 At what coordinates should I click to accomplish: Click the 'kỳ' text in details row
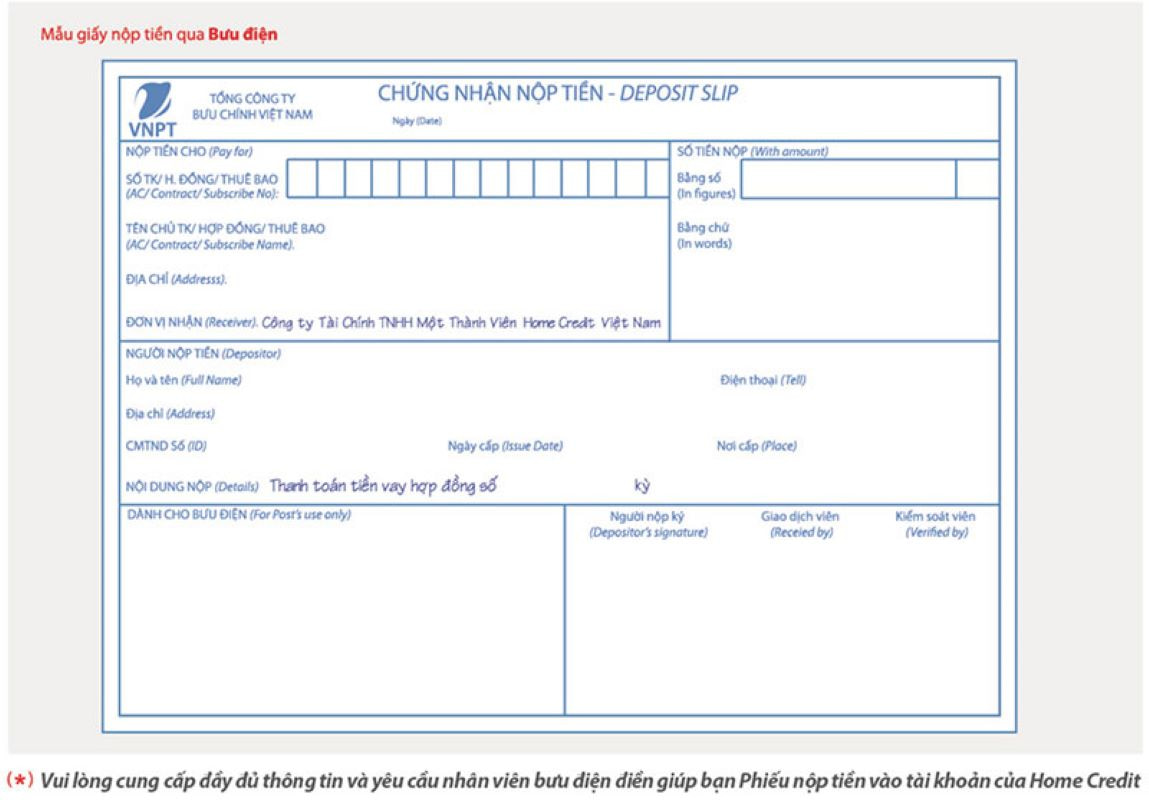coord(642,486)
